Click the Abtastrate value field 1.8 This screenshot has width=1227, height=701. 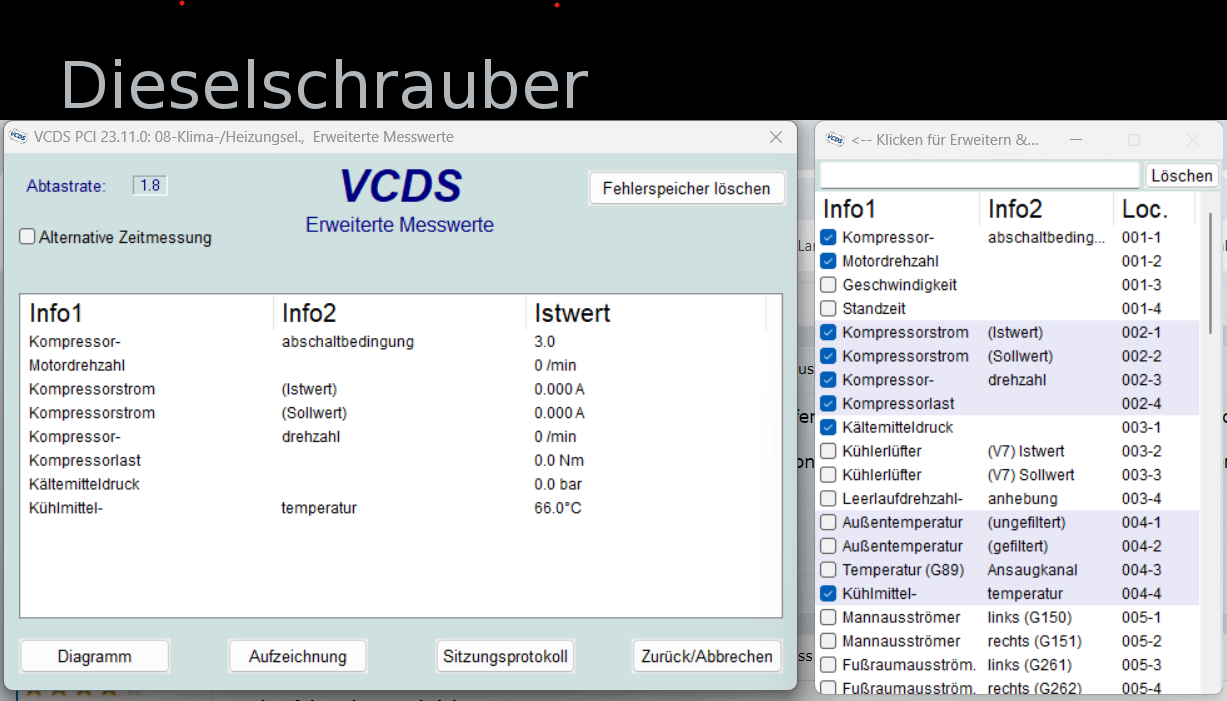point(150,185)
